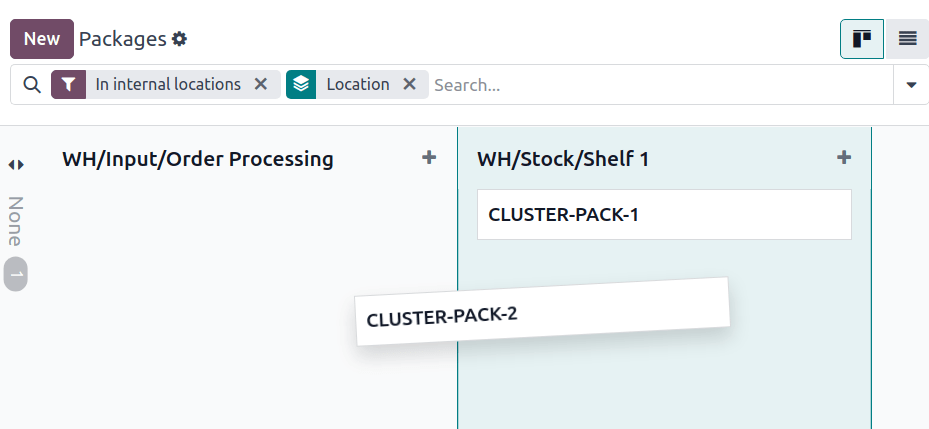Click the None column record count badge
This screenshot has width=929, height=429.
[x=16, y=274]
